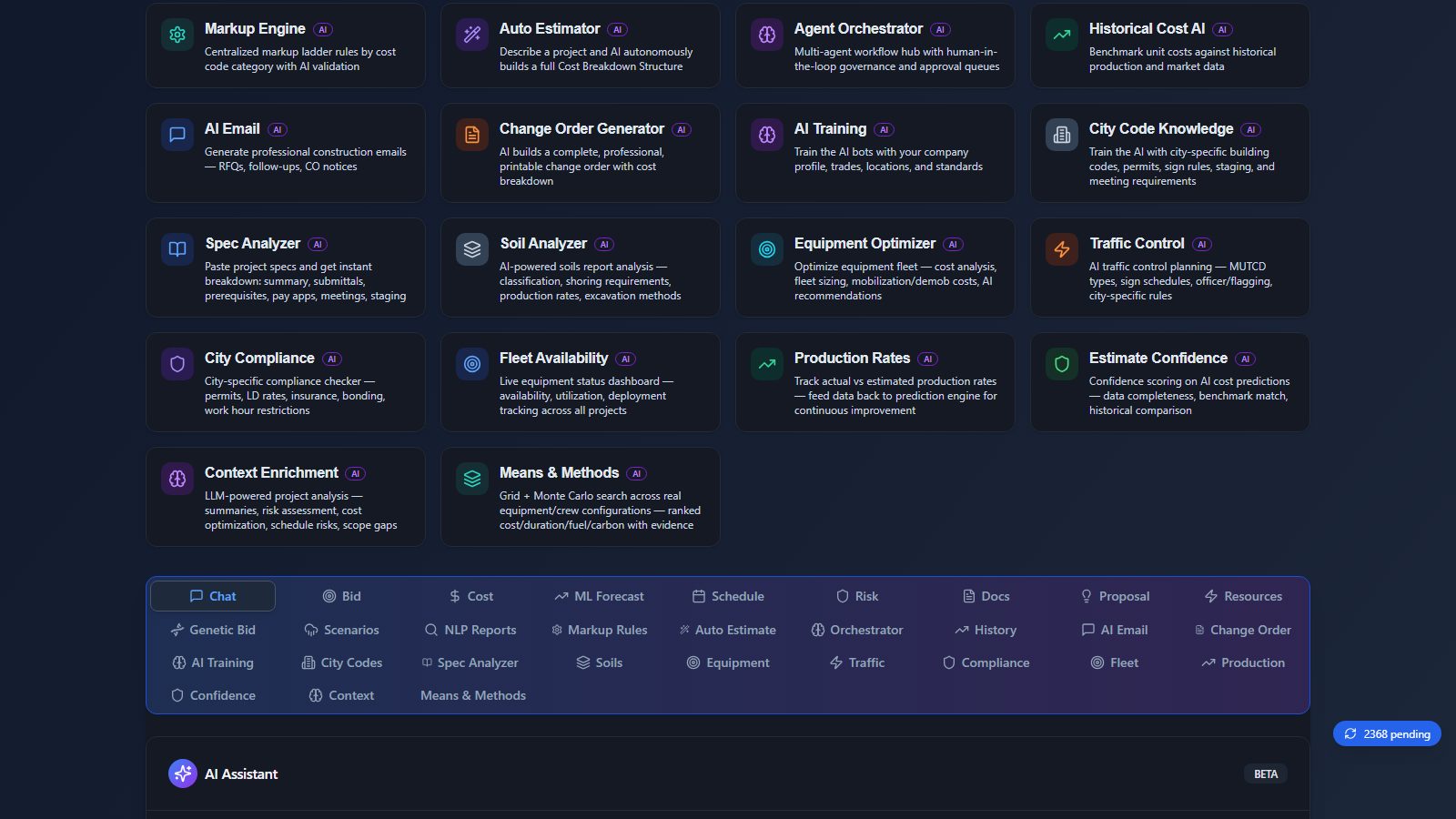The height and width of the screenshot is (819, 1456).
Task: Click the Soil Analyzer layers icon
Action: (472, 249)
